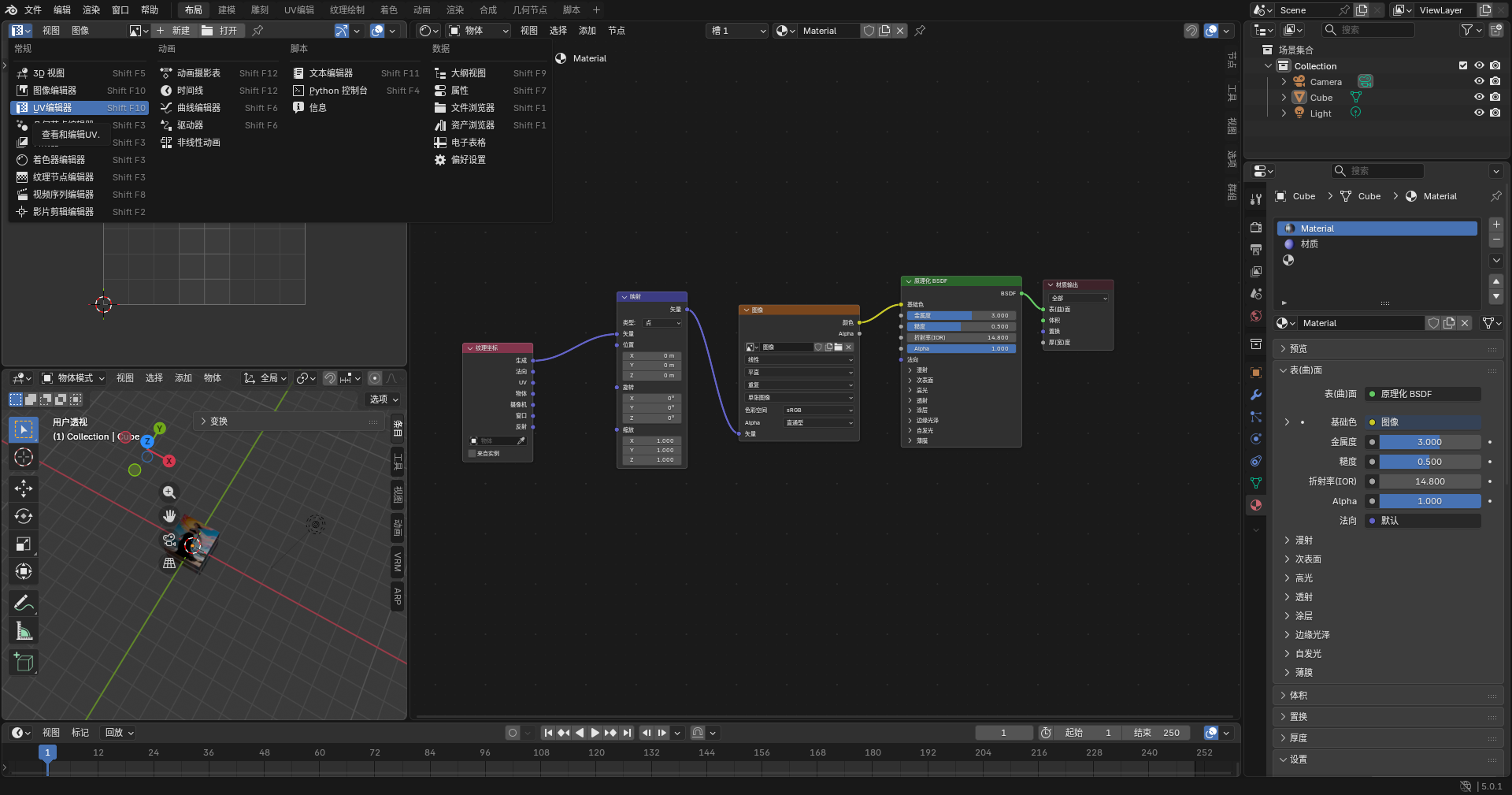Select the Scale tool in viewport toolbar
The width and height of the screenshot is (1512, 795).
(x=24, y=544)
